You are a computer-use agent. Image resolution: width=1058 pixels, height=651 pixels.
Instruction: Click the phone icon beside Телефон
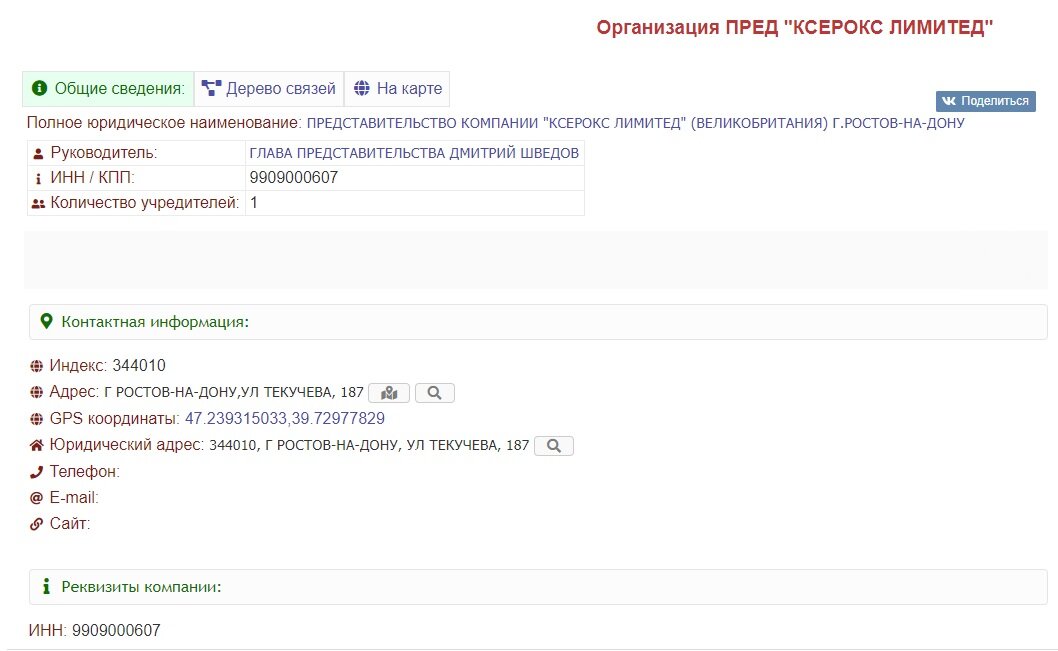point(36,472)
